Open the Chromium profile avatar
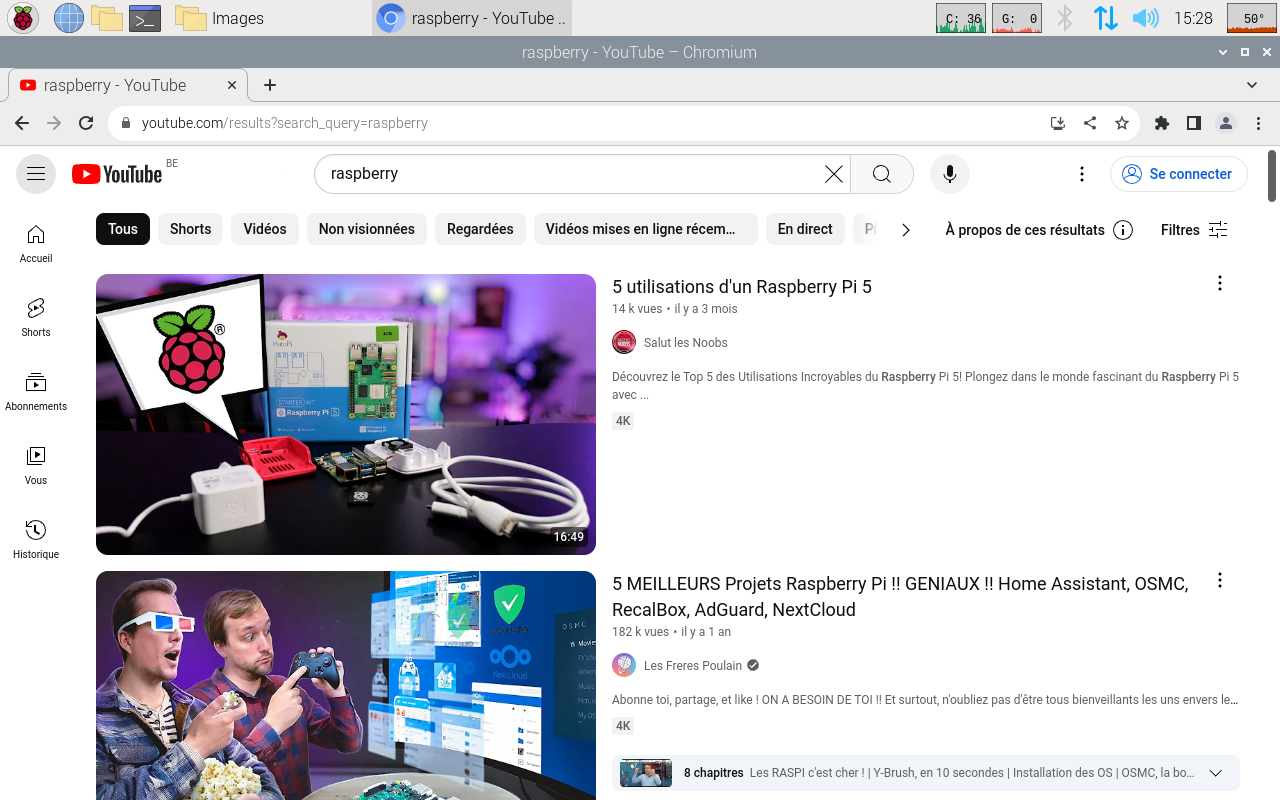The width and height of the screenshot is (1280, 800). (1225, 123)
